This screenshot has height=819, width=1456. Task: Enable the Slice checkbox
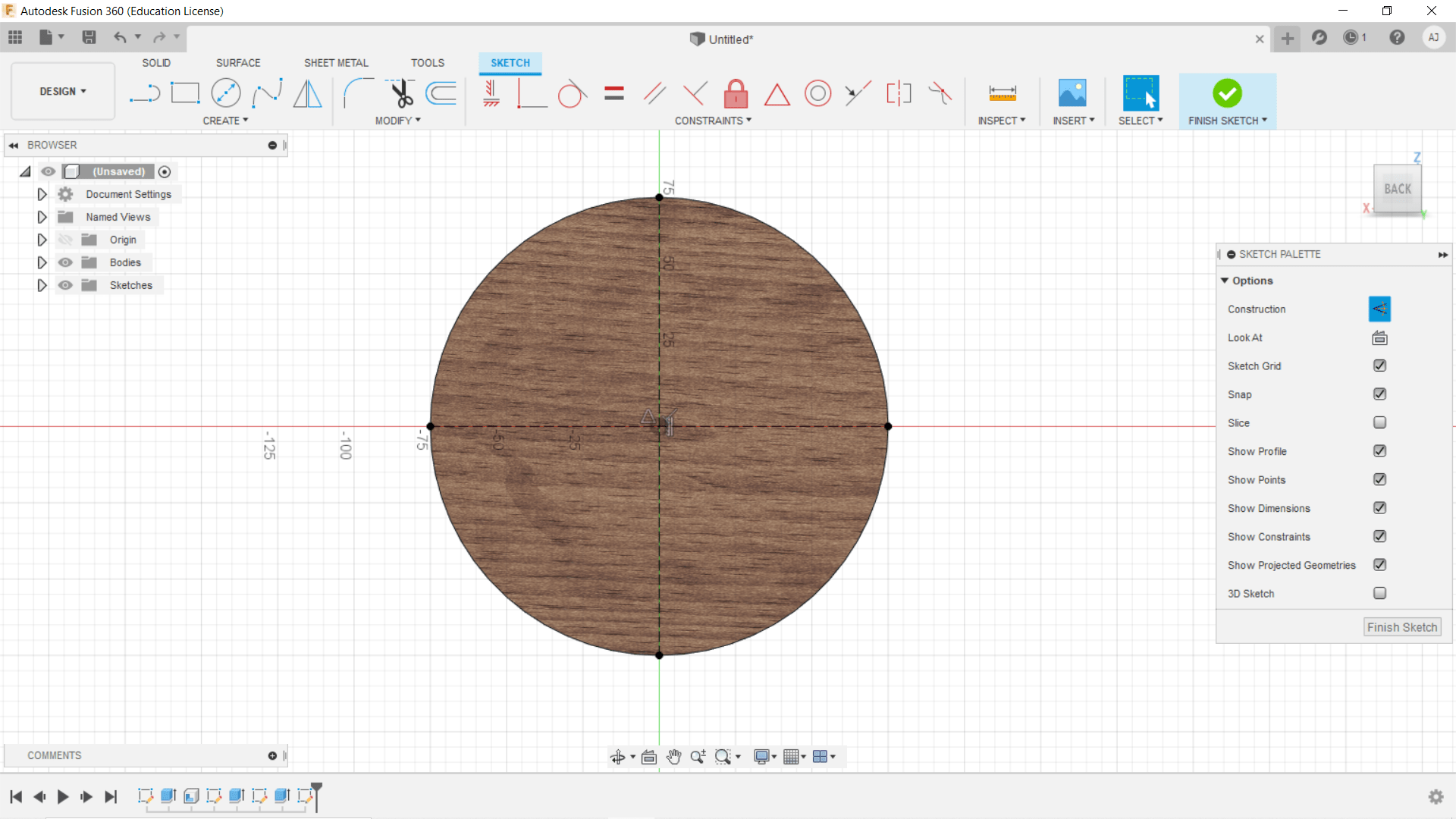point(1379,422)
